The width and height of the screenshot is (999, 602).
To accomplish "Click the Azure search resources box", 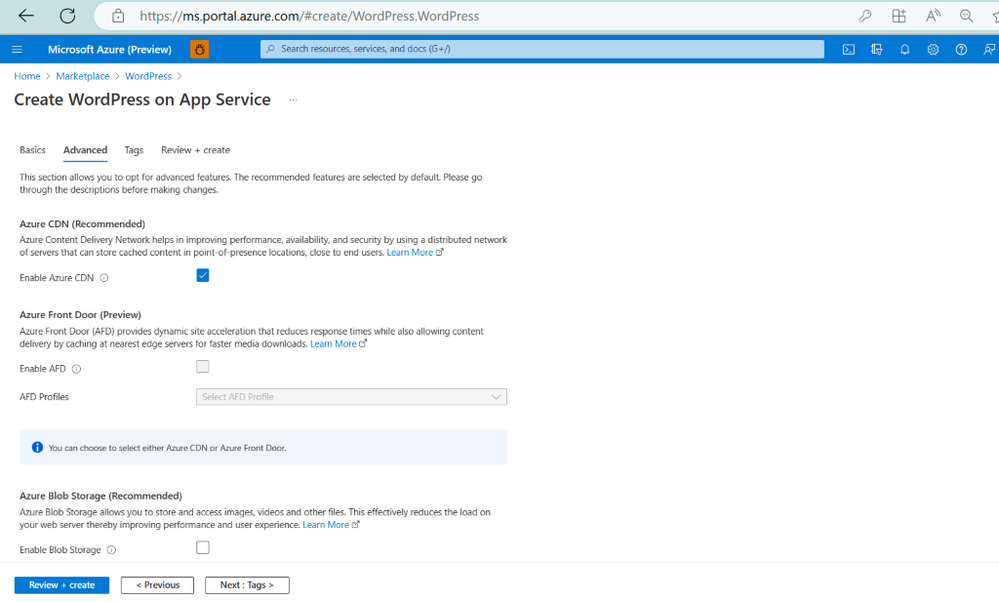I will (x=542, y=49).
